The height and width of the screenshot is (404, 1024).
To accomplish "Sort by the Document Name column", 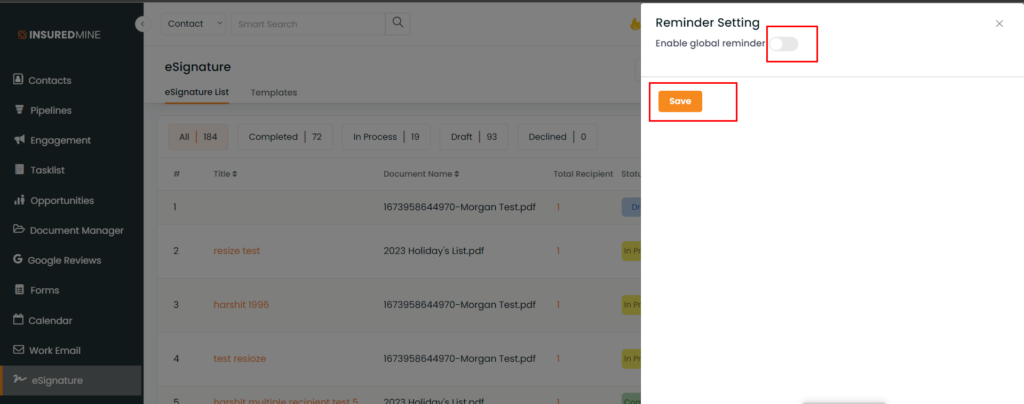I will pos(421,174).
